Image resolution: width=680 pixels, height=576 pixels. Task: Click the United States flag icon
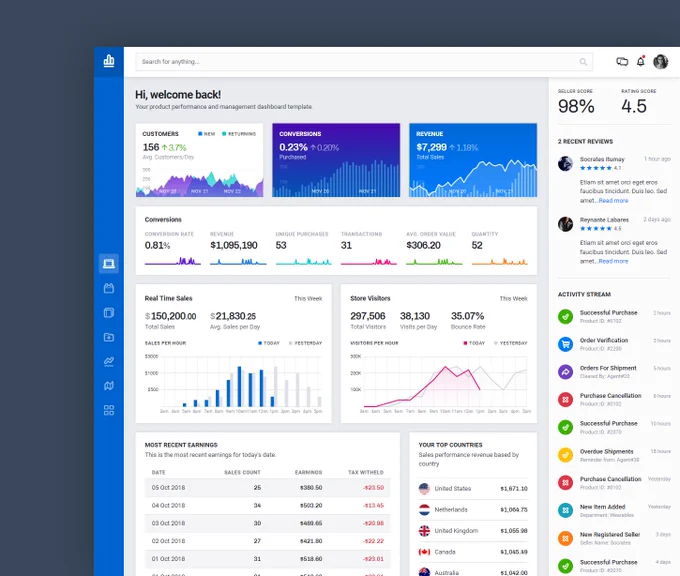pos(424,488)
